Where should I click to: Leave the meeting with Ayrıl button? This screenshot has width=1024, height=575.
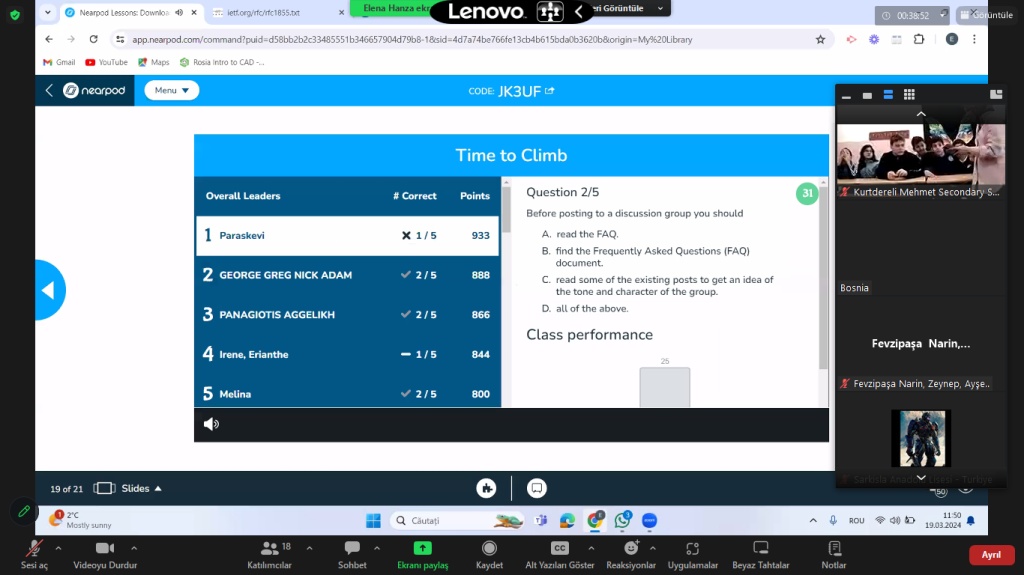(x=990, y=555)
